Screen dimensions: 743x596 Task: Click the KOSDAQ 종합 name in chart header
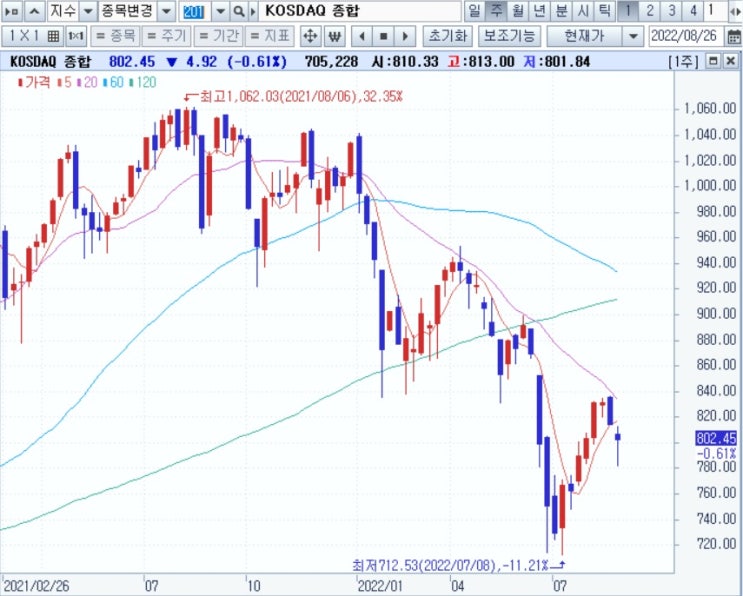[x=50, y=62]
